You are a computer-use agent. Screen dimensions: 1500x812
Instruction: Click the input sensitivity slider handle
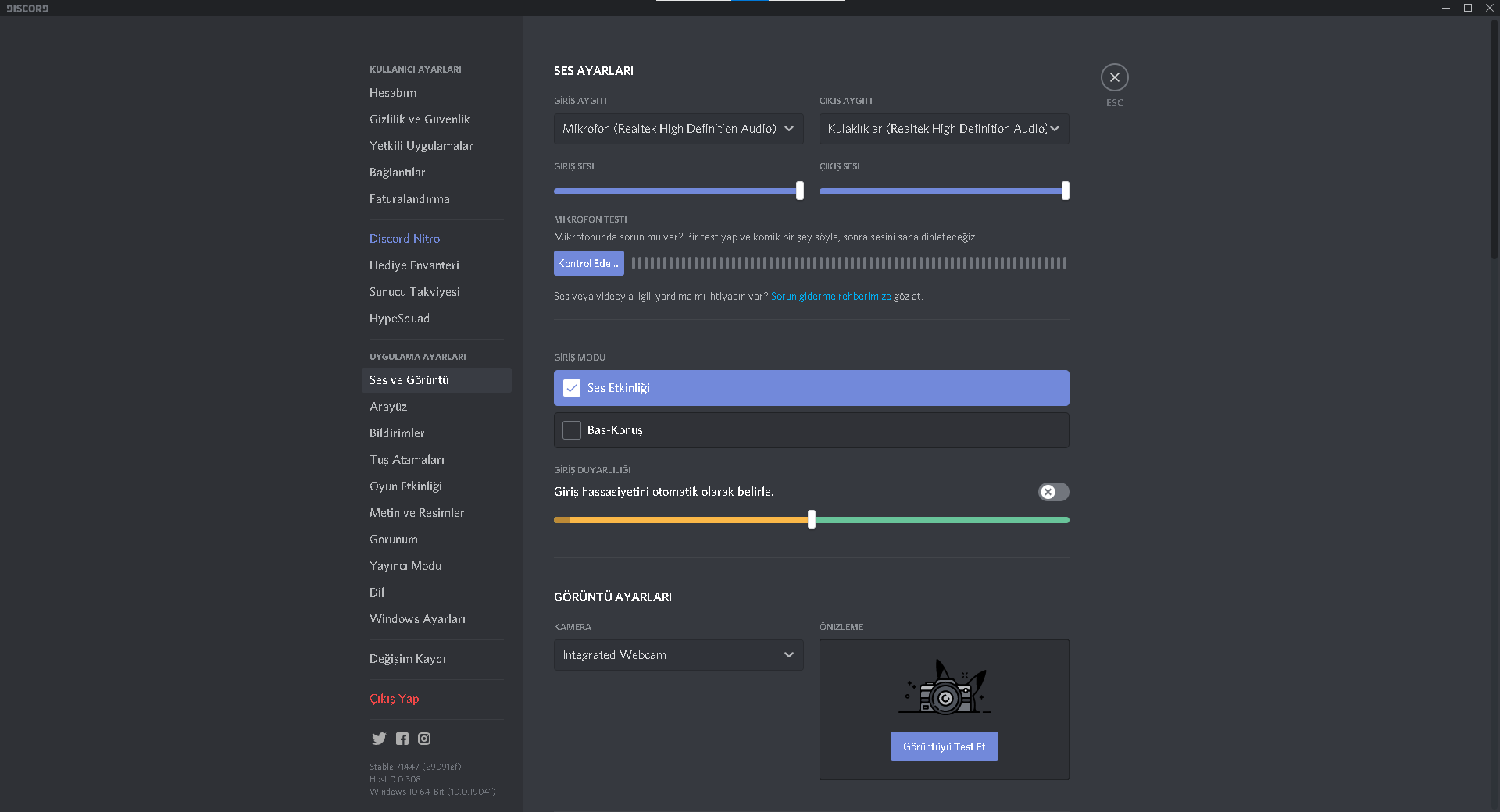pyautogui.click(x=812, y=519)
